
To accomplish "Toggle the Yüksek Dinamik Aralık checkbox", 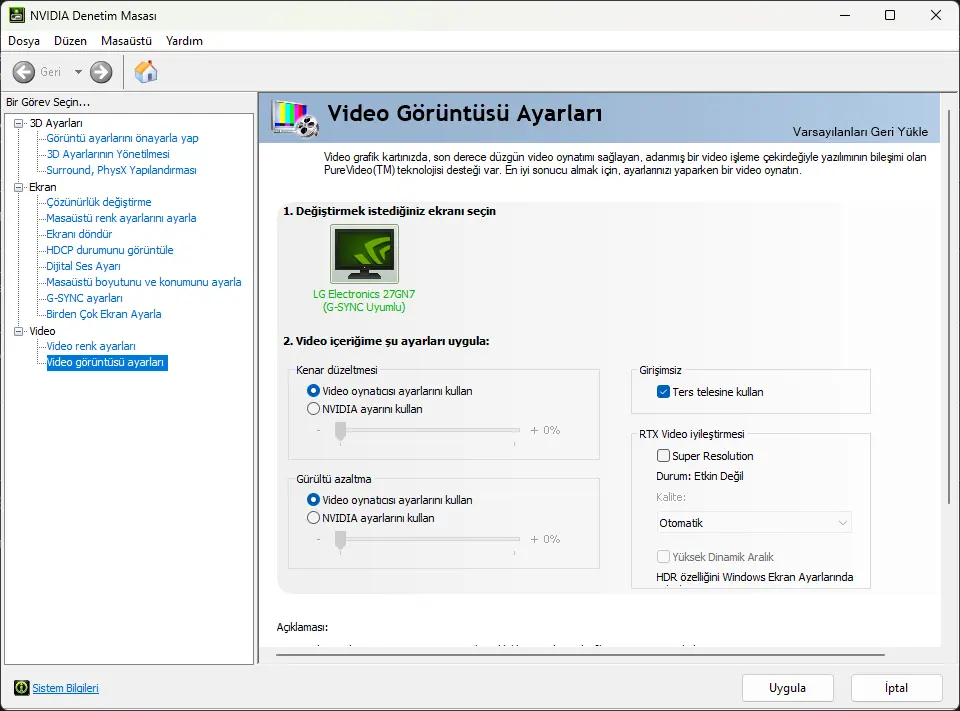I will click(663, 557).
